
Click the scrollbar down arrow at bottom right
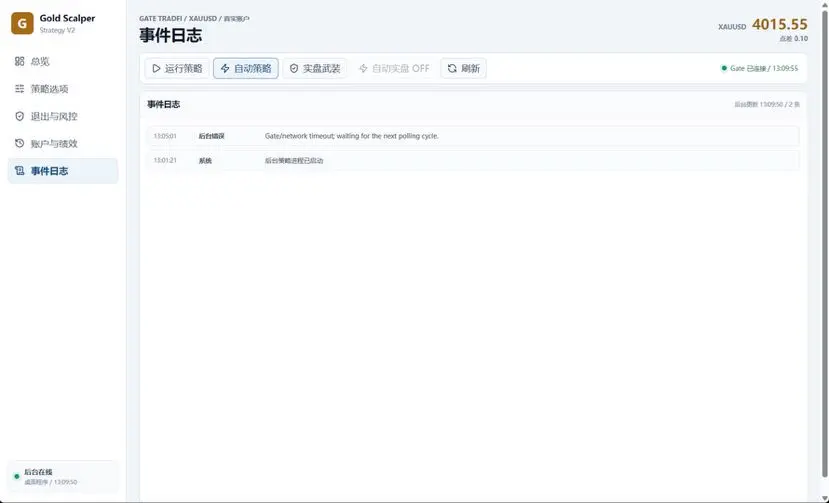[x=825, y=499]
